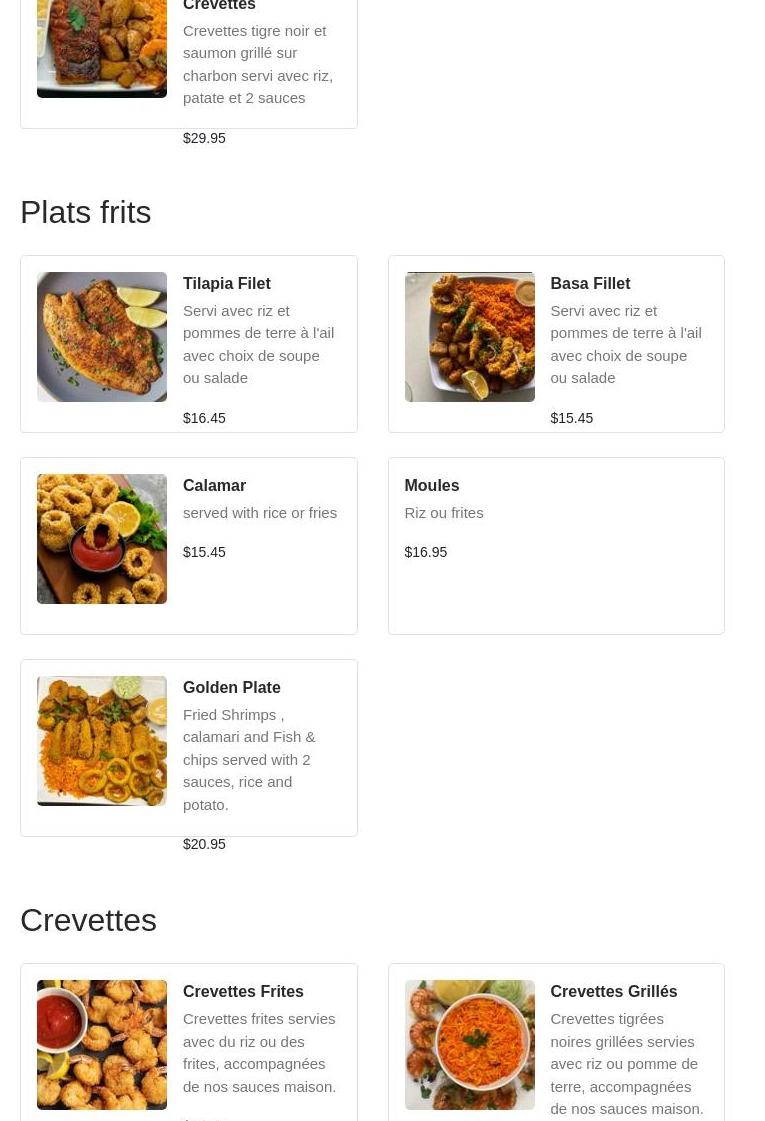The image size is (765, 1121).
Task: Click the $20.95 Golden Plate price
Action: pos(204,844)
